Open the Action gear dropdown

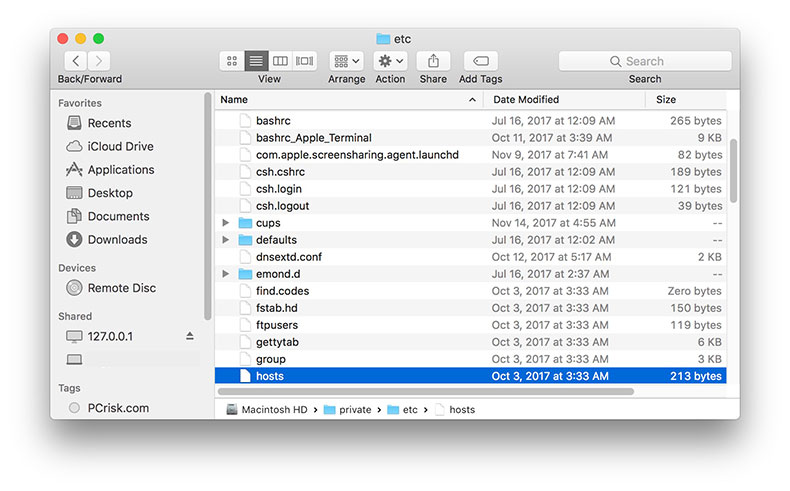click(390, 61)
